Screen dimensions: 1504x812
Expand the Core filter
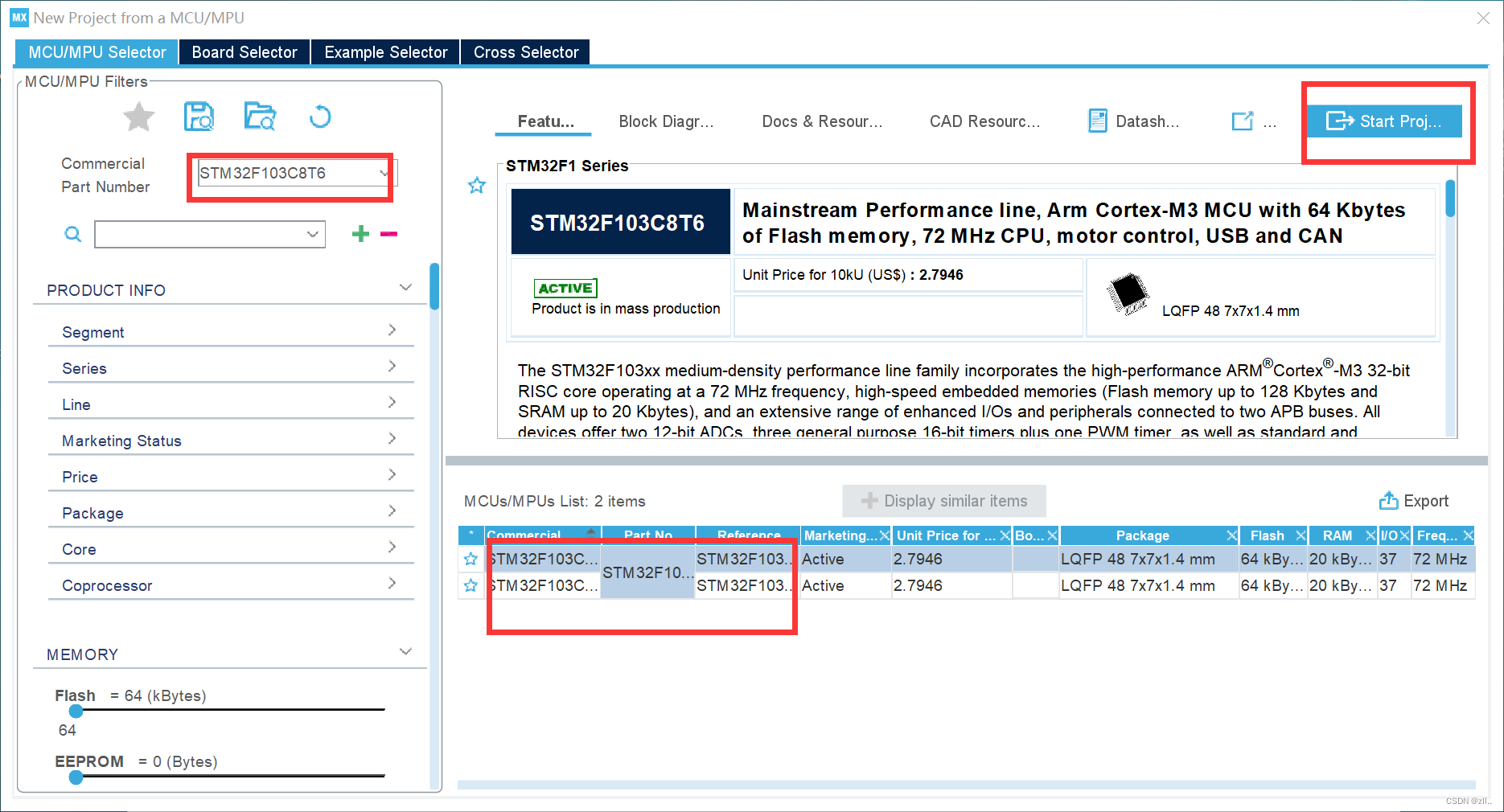tap(392, 547)
